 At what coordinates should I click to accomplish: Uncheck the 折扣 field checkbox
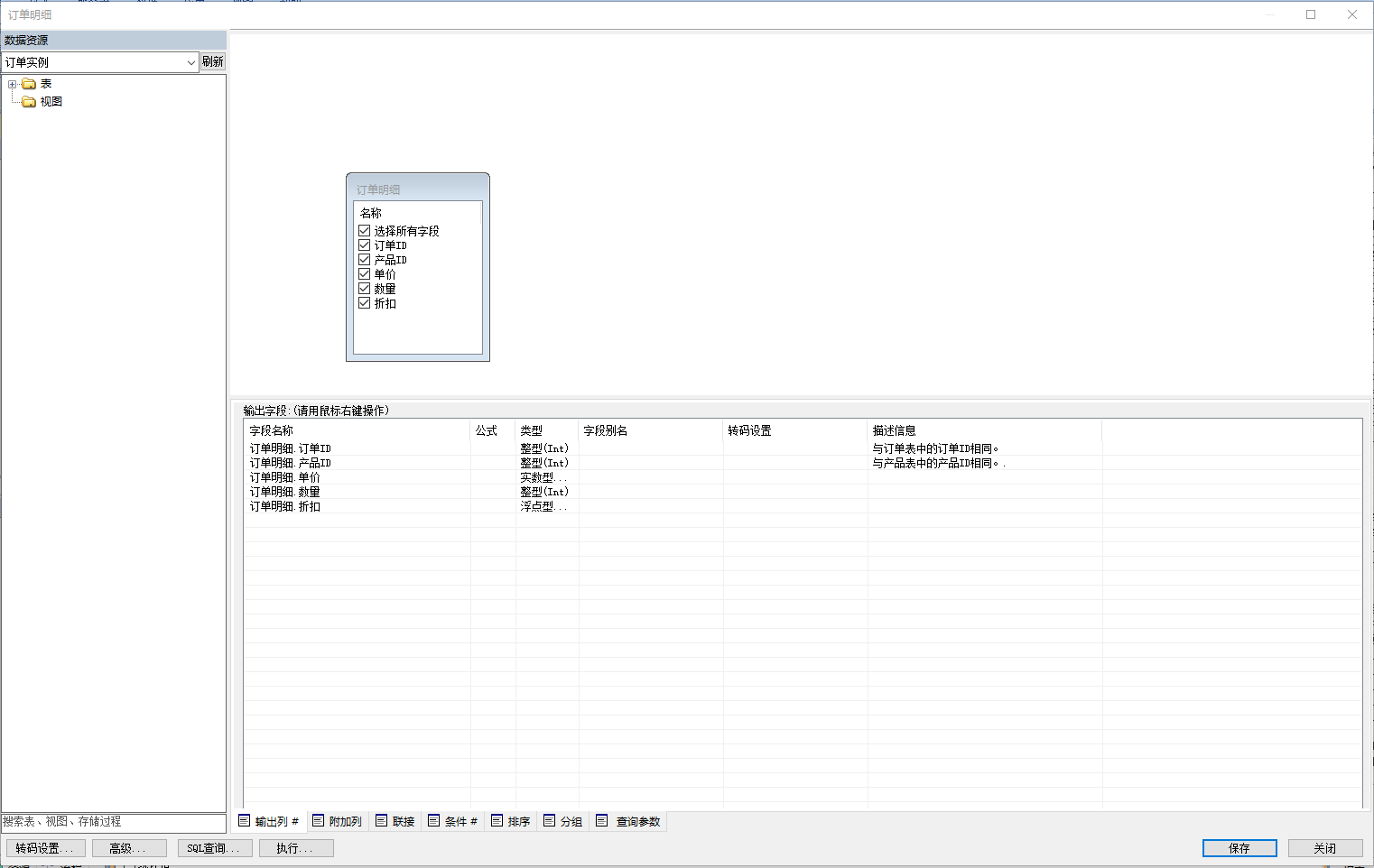click(365, 303)
